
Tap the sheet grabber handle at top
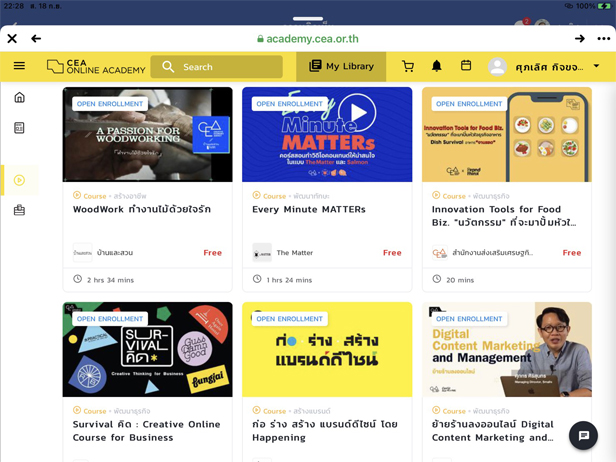pyautogui.click(x=308, y=18)
